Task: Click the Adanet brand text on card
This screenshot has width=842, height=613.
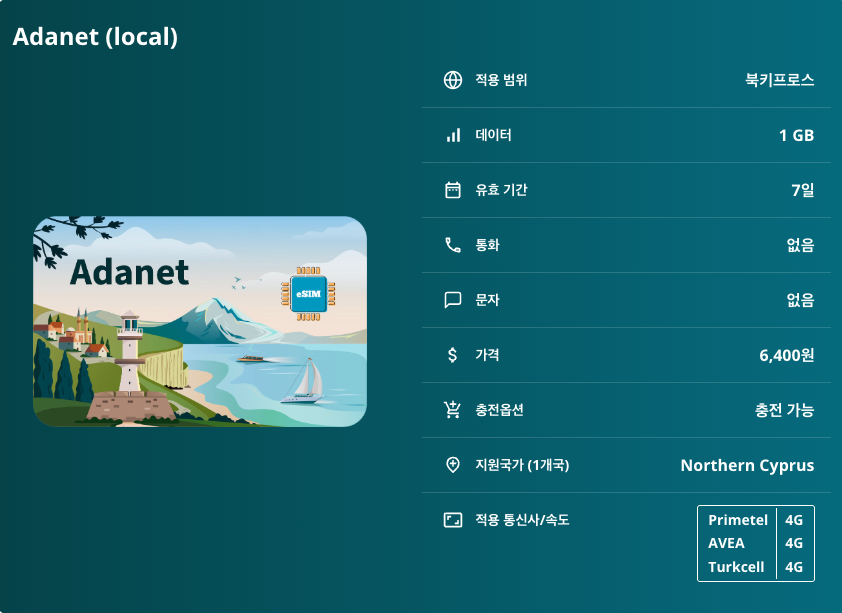Action: [129, 272]
